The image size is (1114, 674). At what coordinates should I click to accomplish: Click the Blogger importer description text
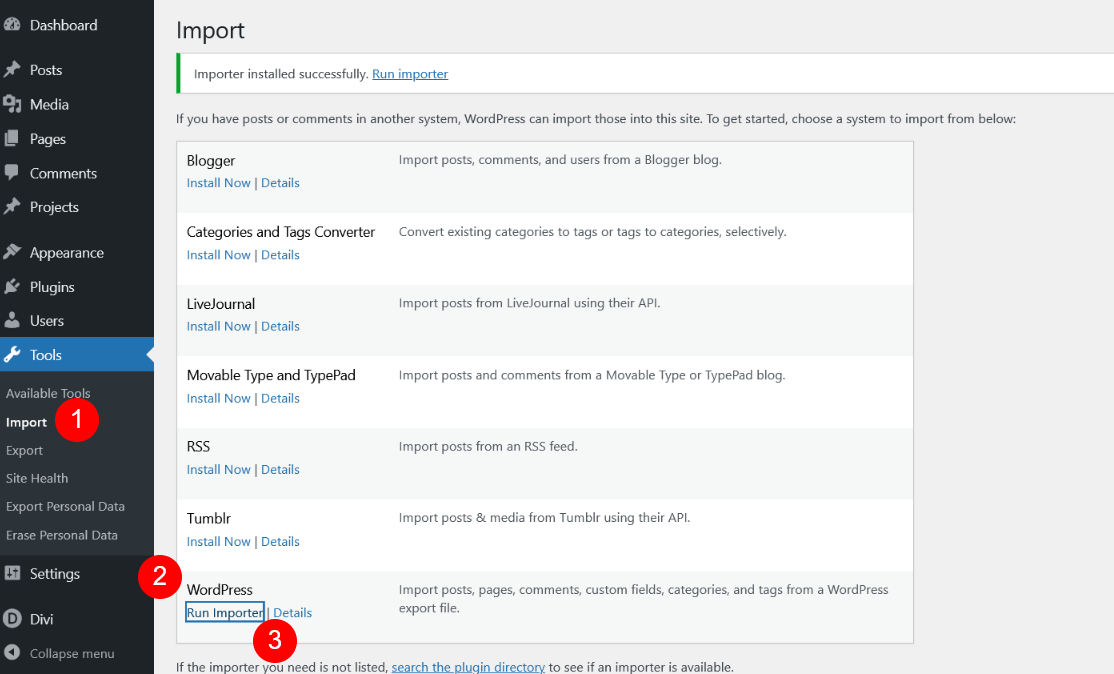(560, 160)
